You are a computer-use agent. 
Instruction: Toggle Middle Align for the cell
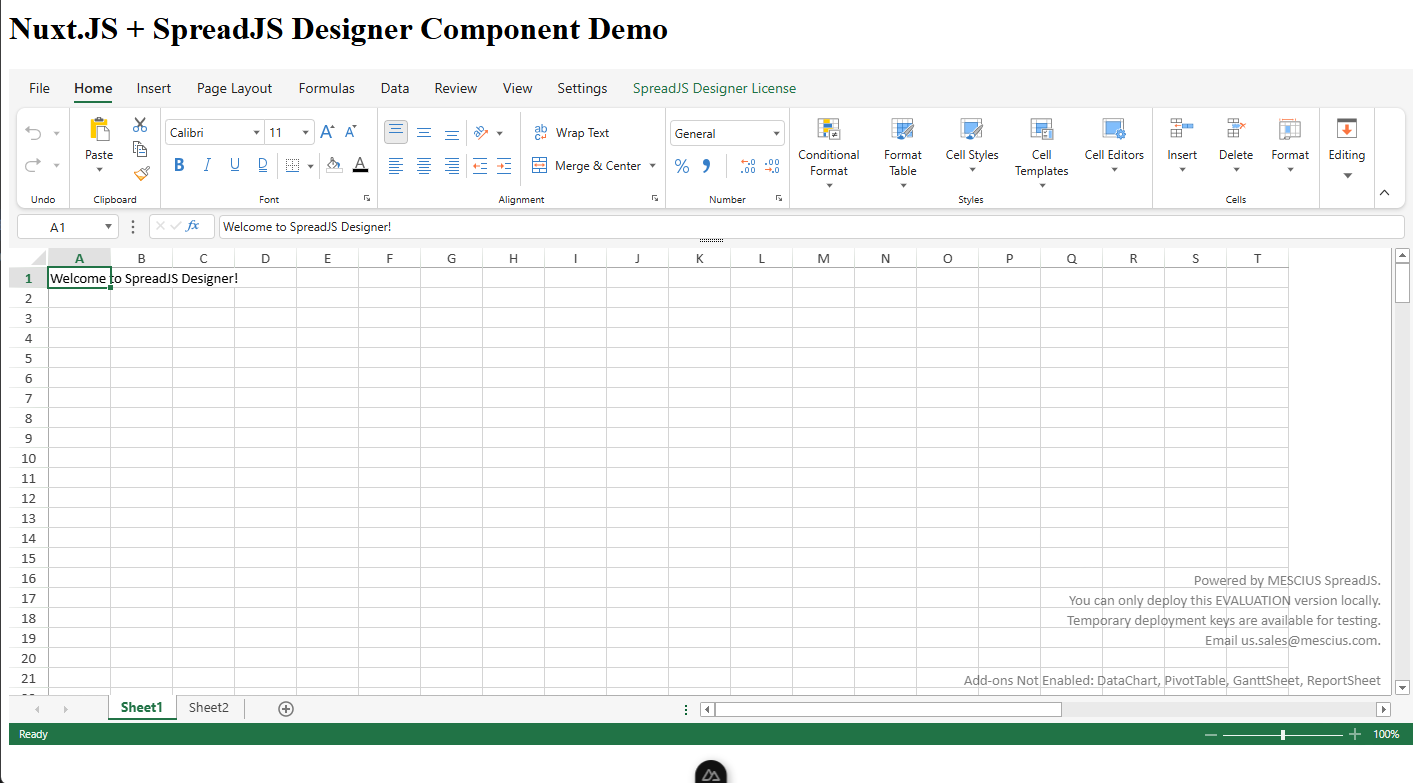pos(424,132)
